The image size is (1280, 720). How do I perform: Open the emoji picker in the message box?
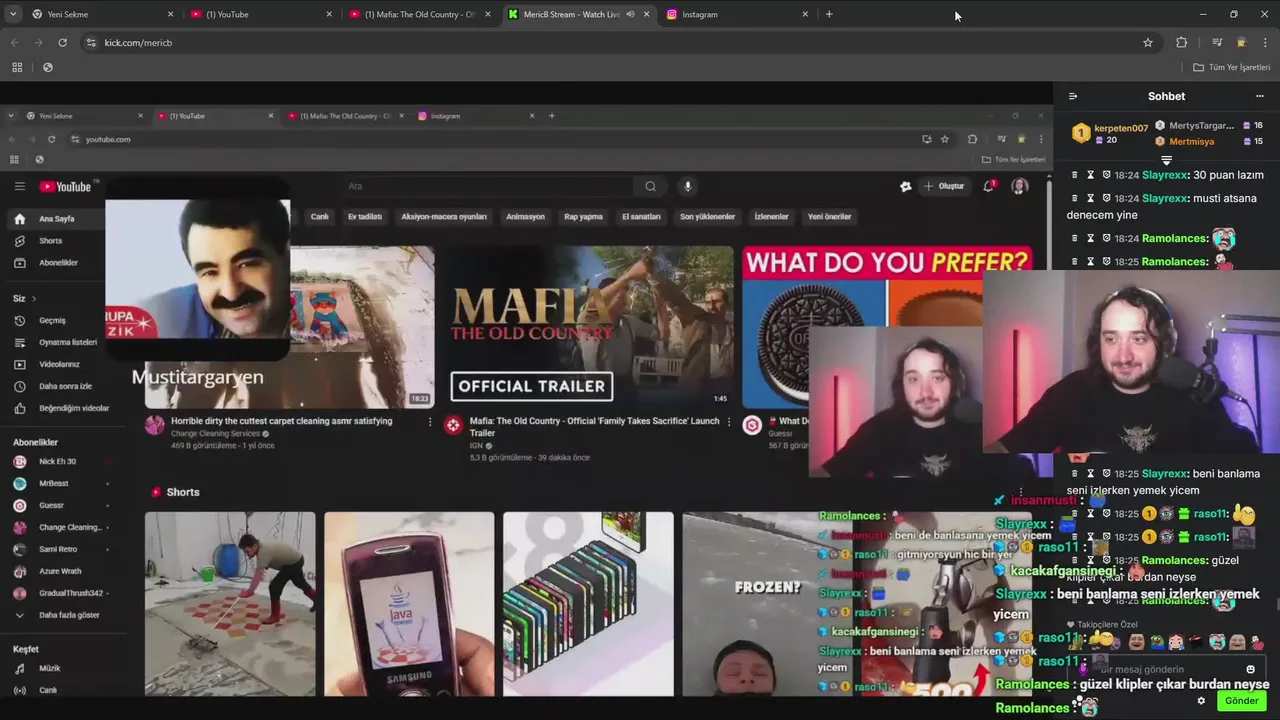(1250, 670)
